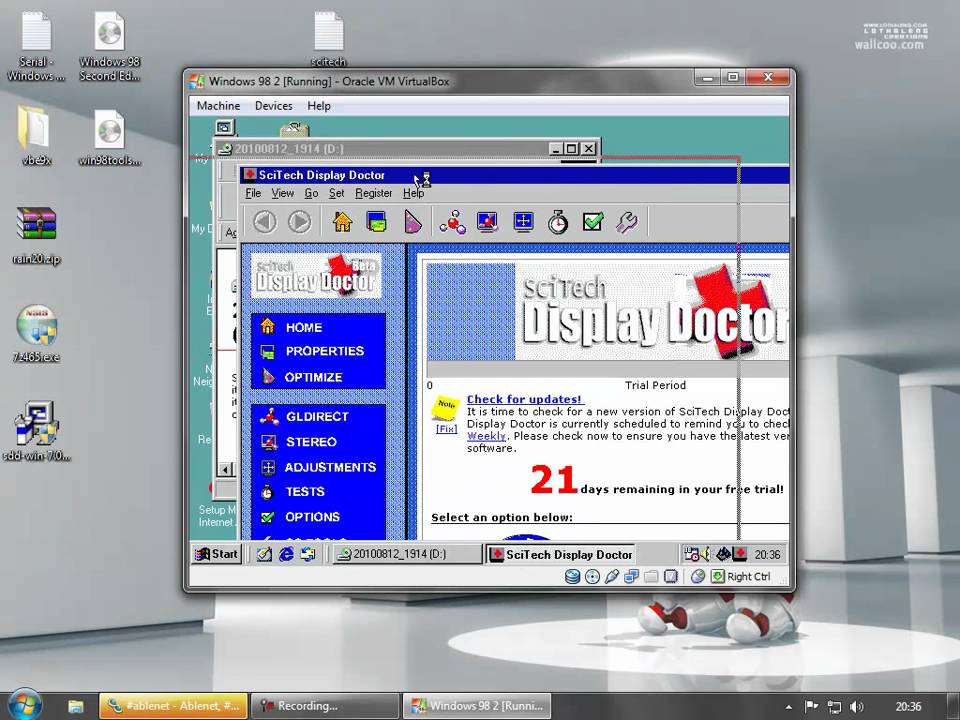Click the yellow Note sticky icon

445,407
